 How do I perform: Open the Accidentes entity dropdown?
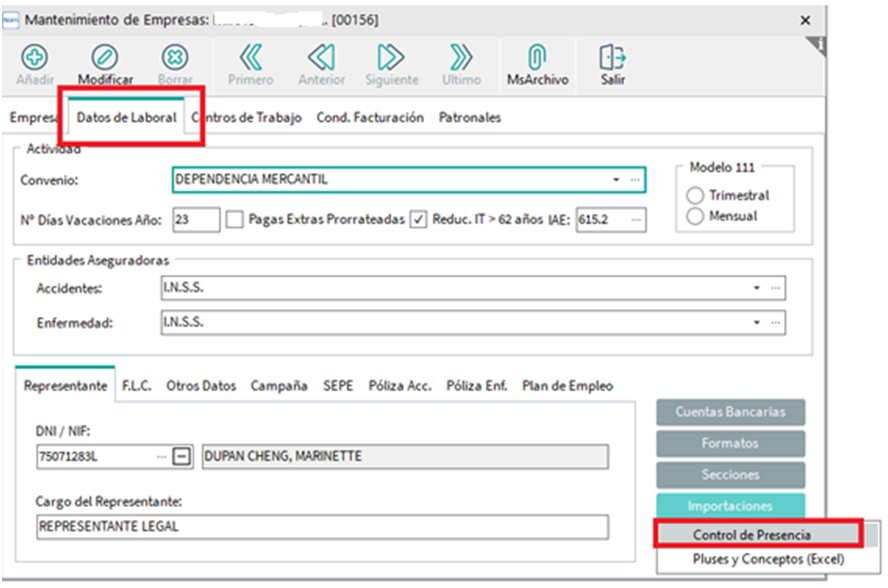756,289
